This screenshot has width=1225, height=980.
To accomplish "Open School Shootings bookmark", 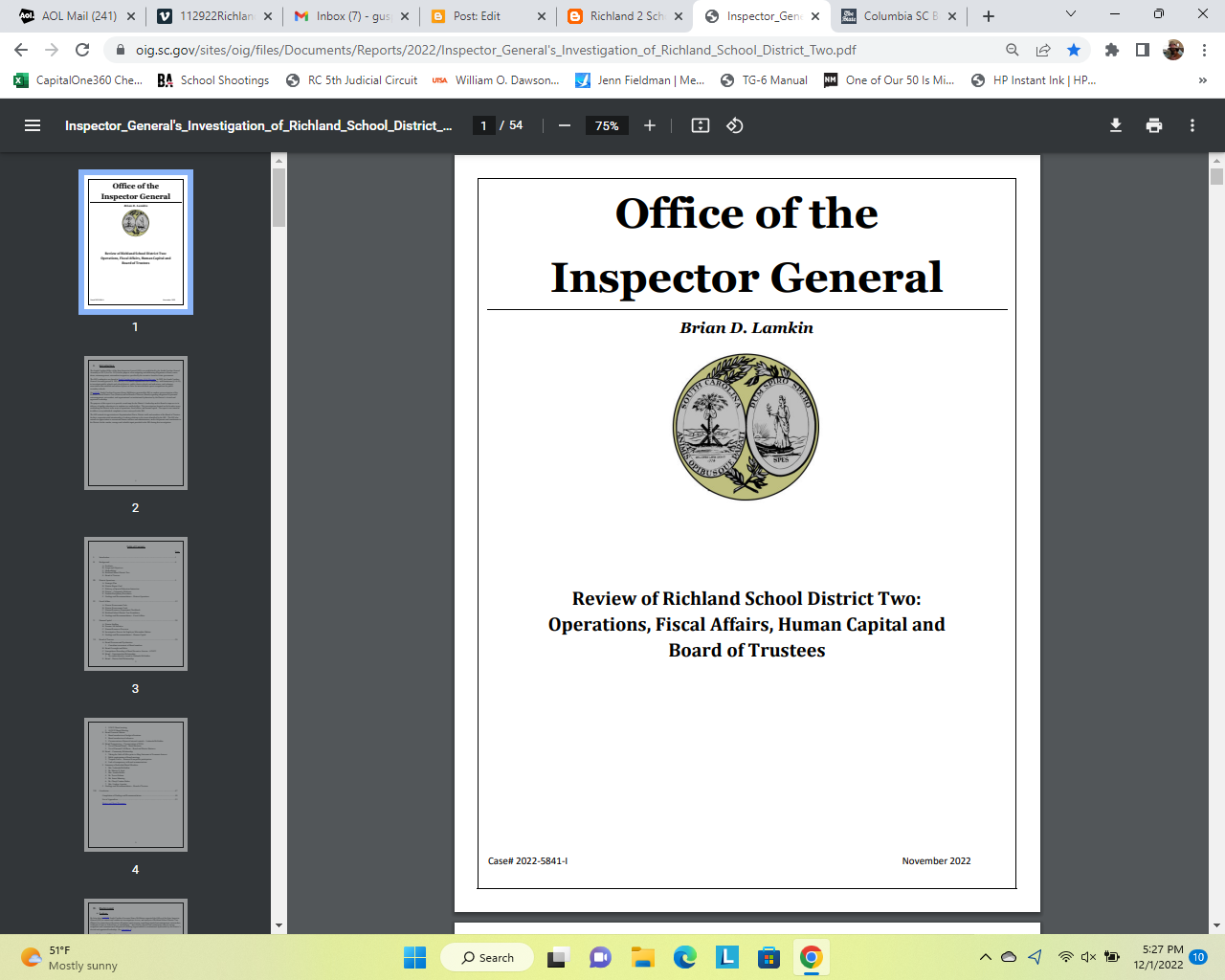I will pyautogui.click(x=214, y=80).
